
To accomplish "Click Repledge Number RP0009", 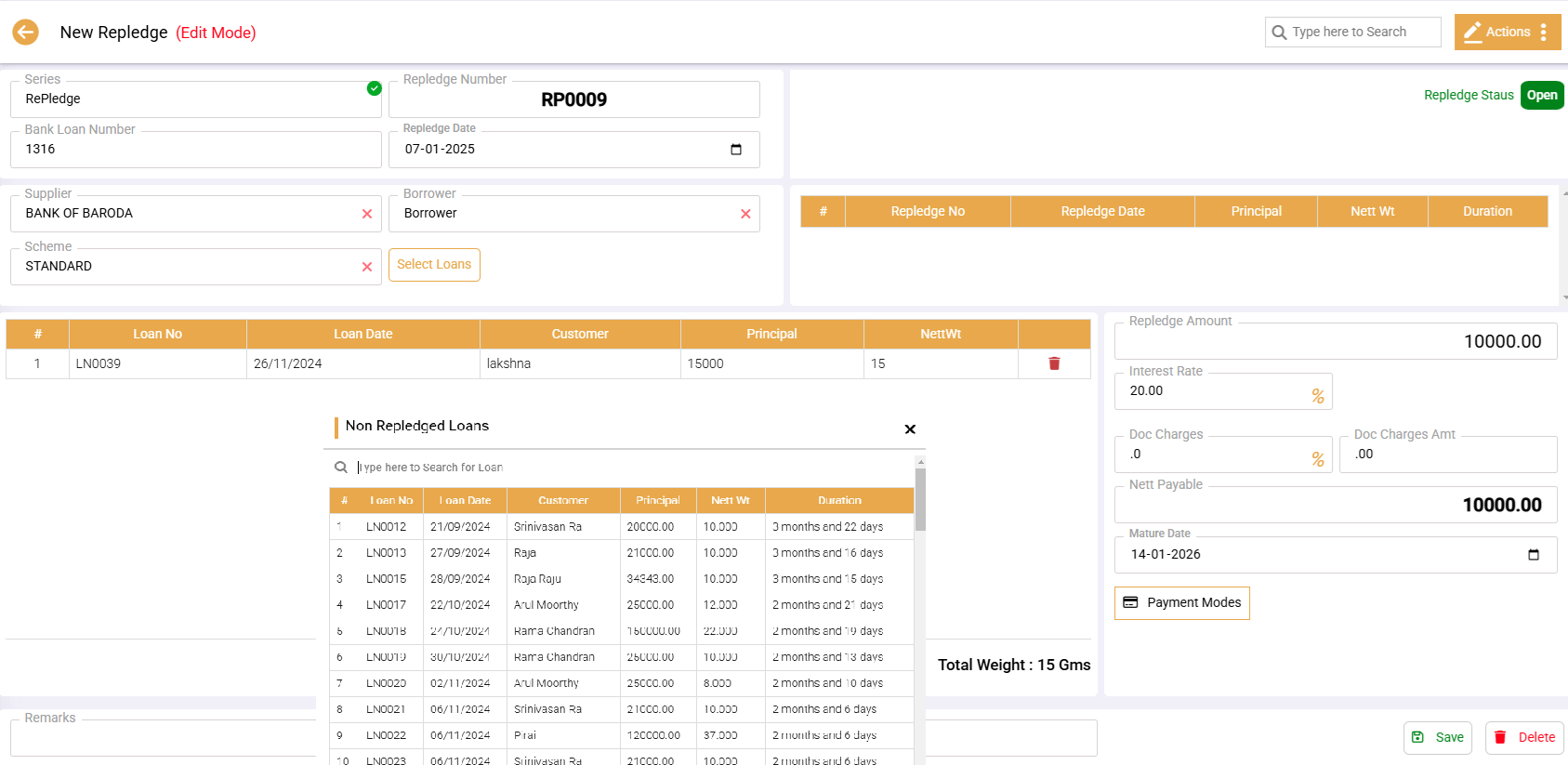I will [574, 99].
